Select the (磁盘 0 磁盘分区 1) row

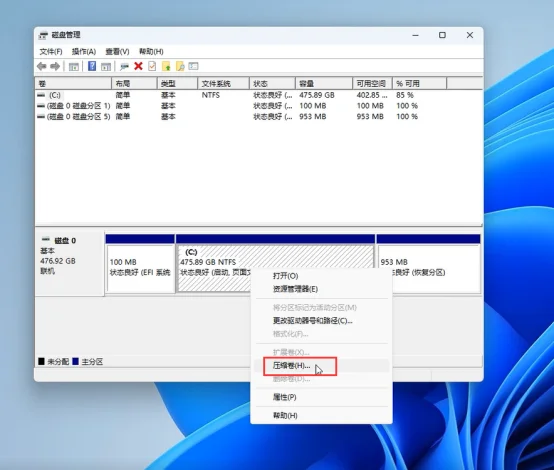[x=259, y=106]
